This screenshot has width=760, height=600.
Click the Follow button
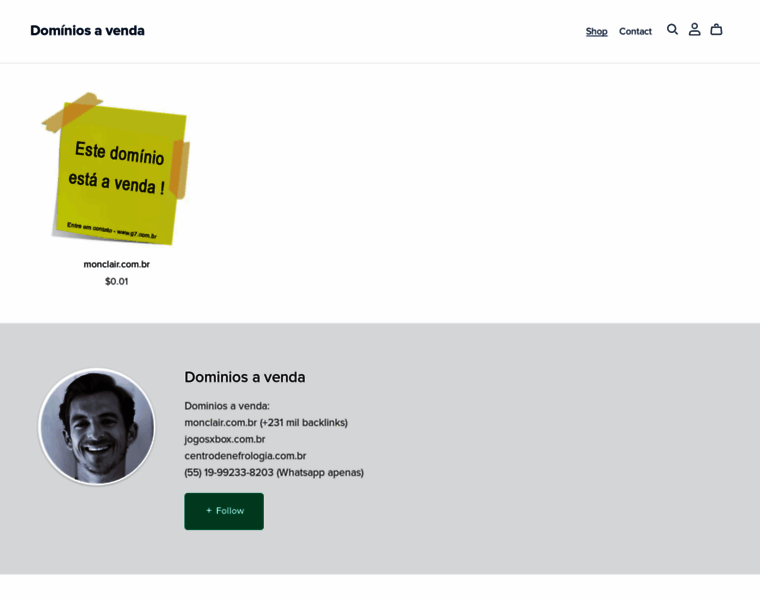224,511
